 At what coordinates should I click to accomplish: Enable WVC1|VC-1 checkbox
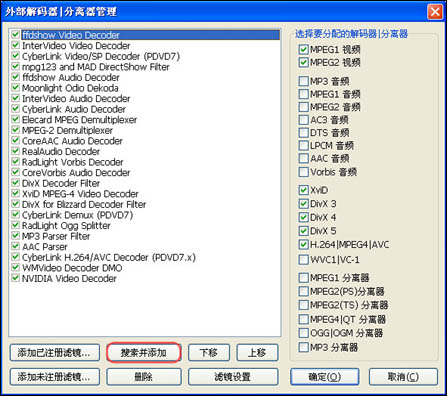pyautogui.click(x=303, y=260)
